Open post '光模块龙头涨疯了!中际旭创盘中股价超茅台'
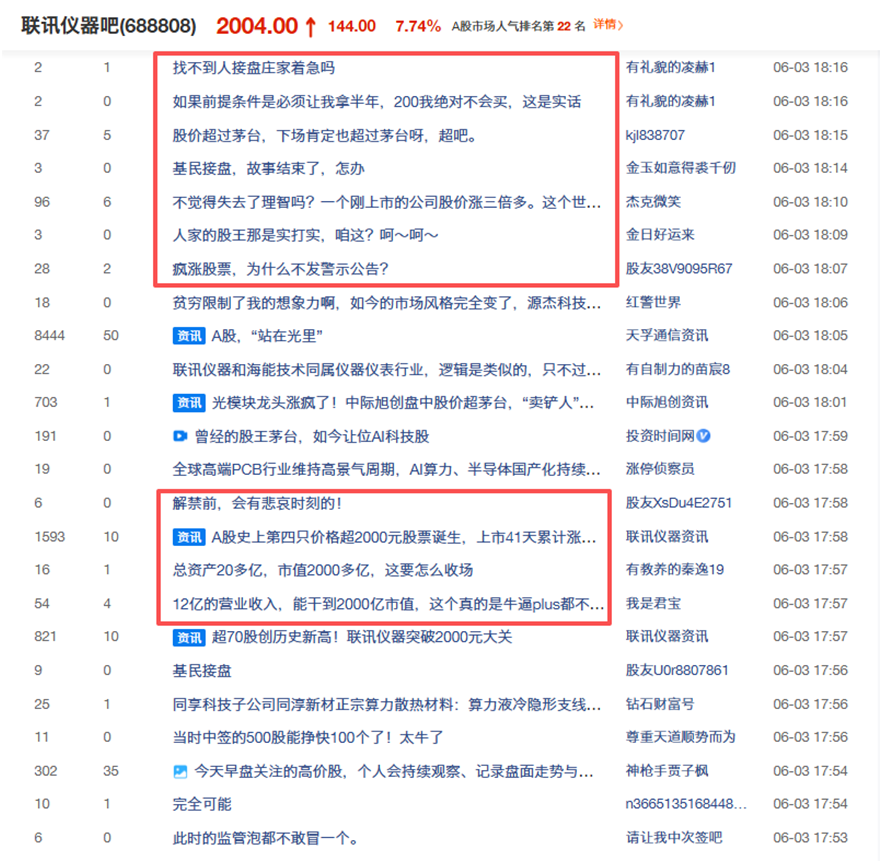This screenshot has height=863, width=882. [403, 403]
